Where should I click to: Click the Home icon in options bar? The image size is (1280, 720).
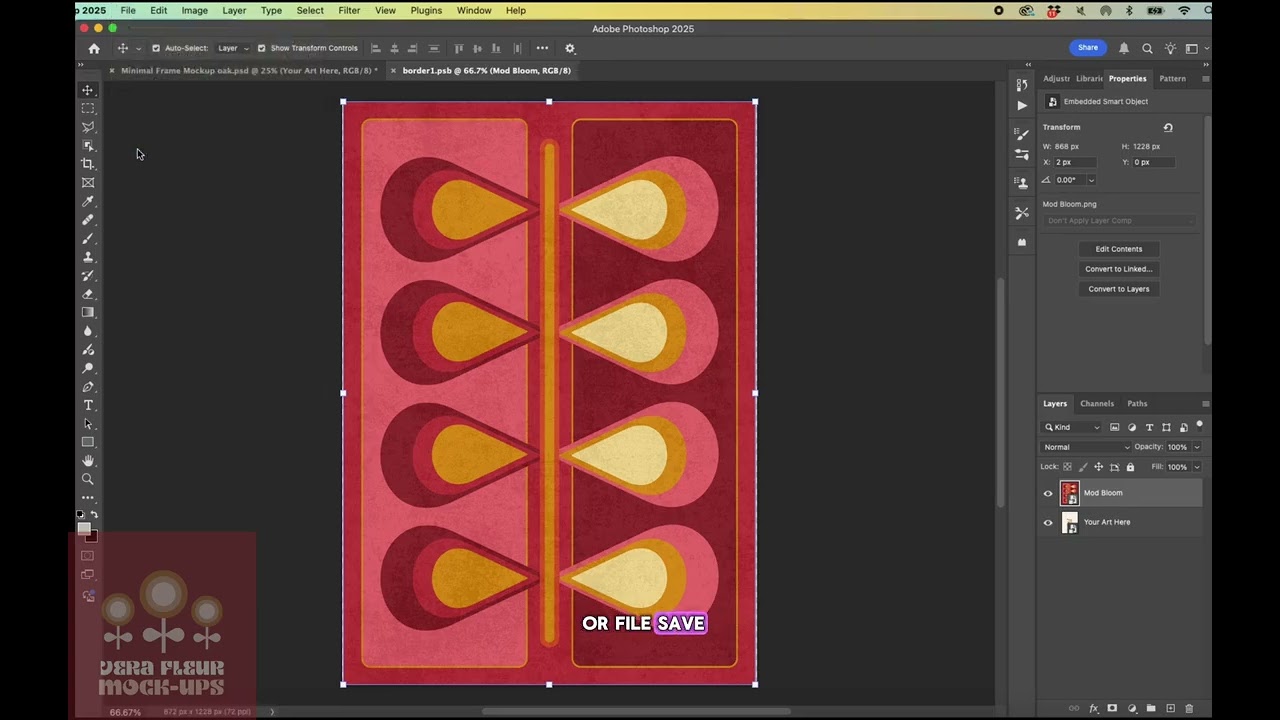tap(94, 48)
